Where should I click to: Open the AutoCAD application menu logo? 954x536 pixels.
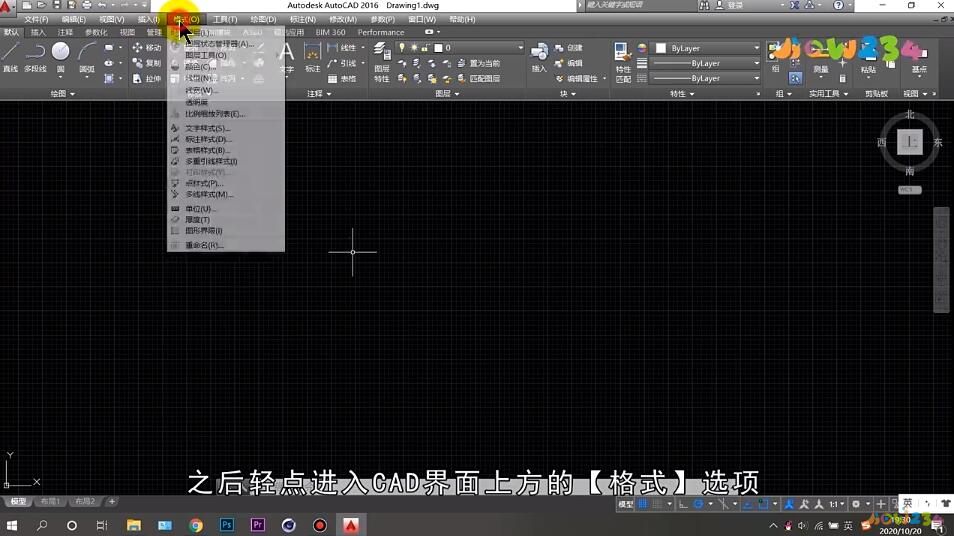tap(6, 7)
